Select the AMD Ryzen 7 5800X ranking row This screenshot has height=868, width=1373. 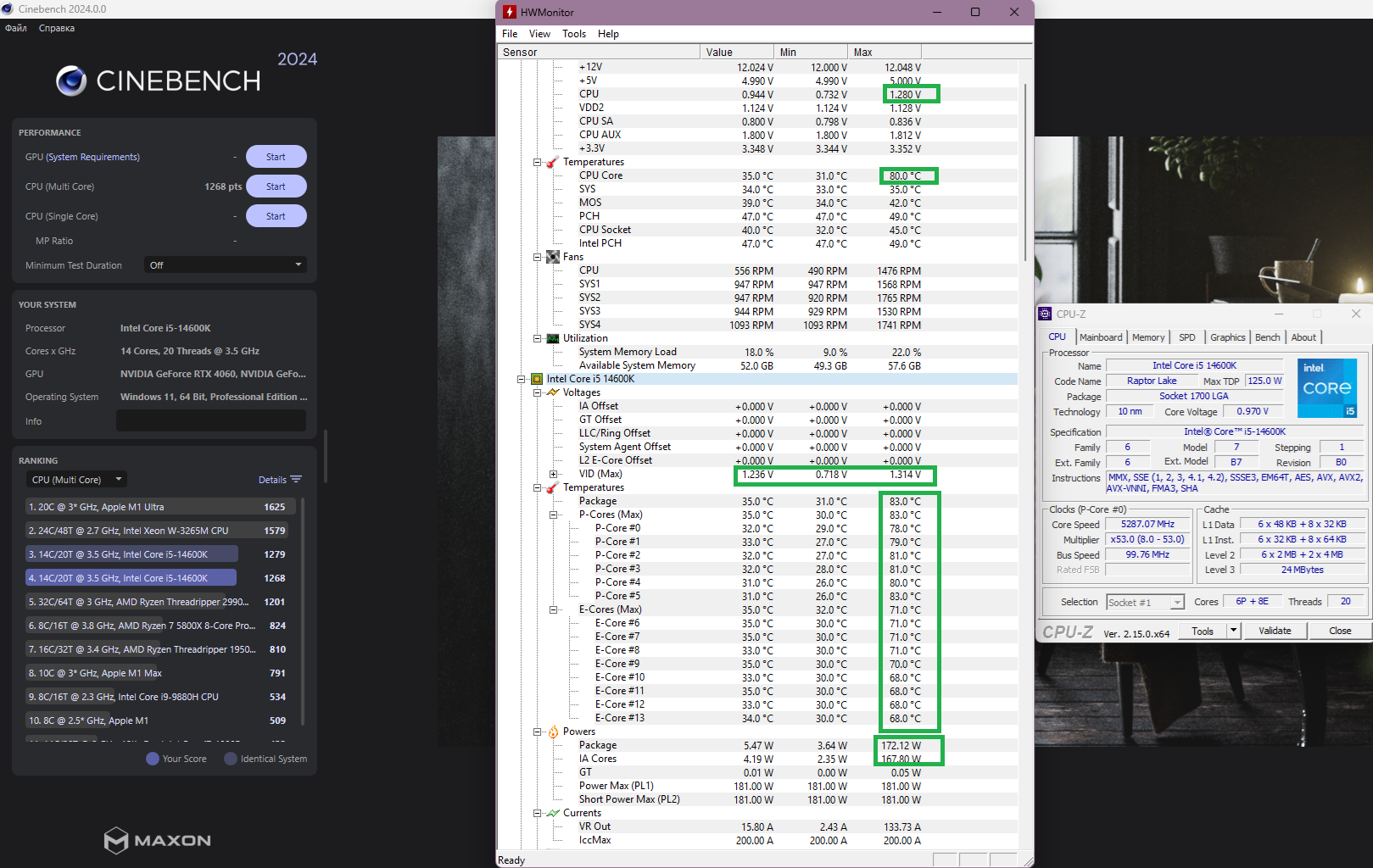[161, 626]
